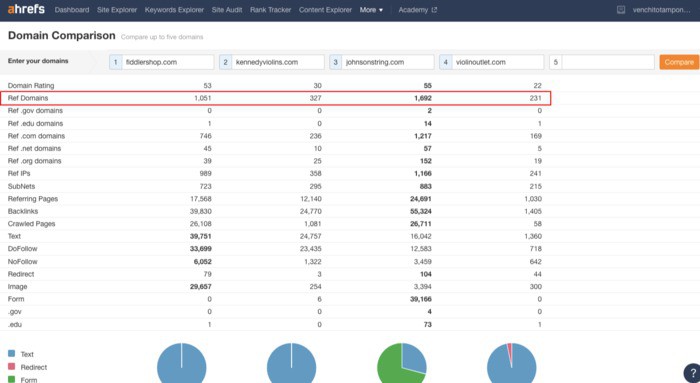Click the Domain Comparison page title
This screenshot has width=700, height=383.
(62, 36)
